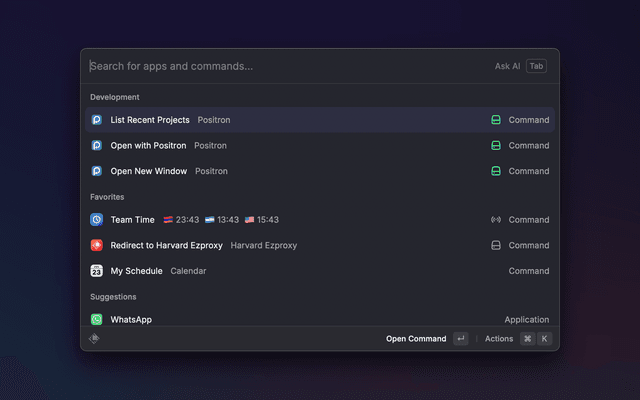Click the green extension icon on List Recent Projects
Screen dimensions: 640x400
click(x=495, y=120)
